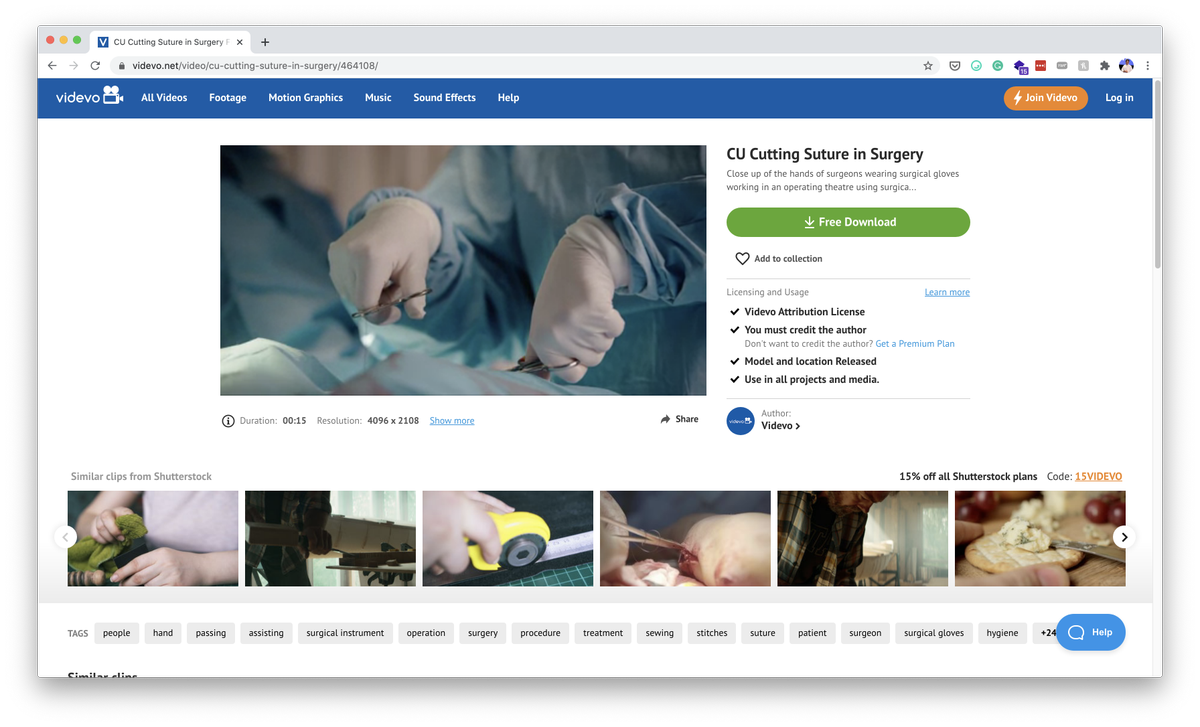Reload the current page
1200x727 pixels.
pyautogui.click(x=95, y=66)
